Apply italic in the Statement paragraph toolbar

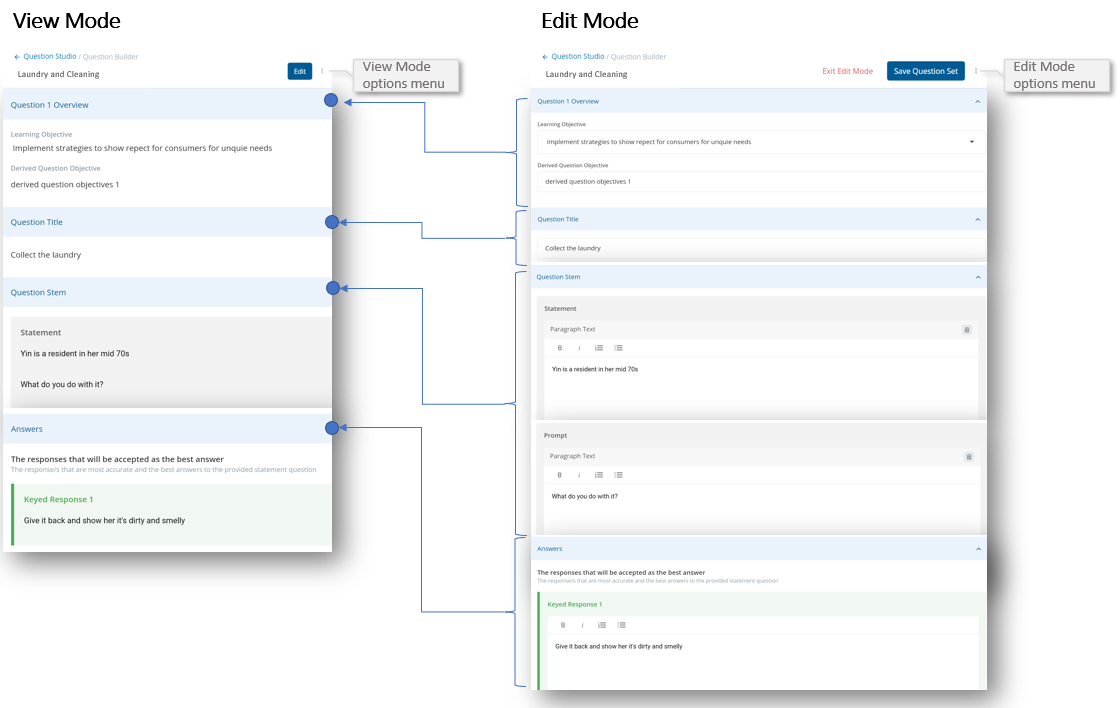(x=579, y=348)
